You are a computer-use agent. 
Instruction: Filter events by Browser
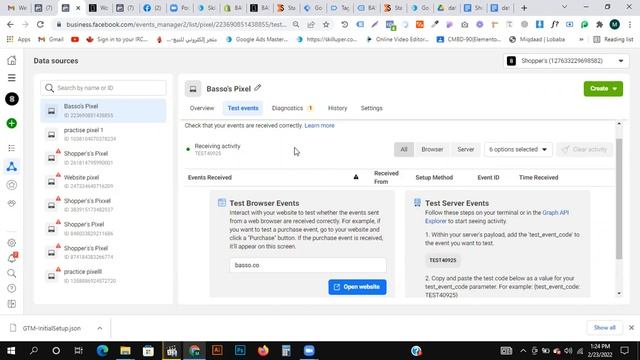click(x=432, y=149)
